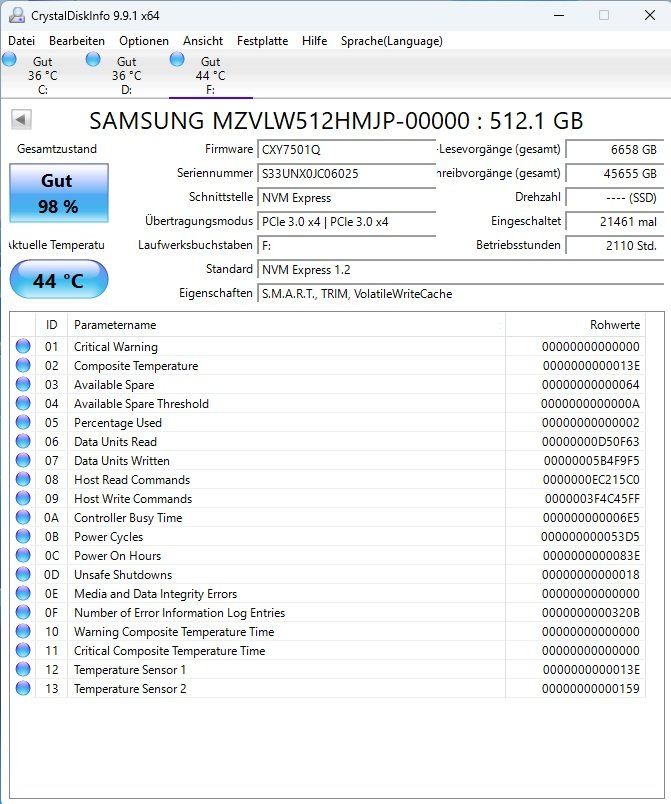Screen dimensions: 671x804
Task: Open the Datei menu
Action: click(22, 41)
